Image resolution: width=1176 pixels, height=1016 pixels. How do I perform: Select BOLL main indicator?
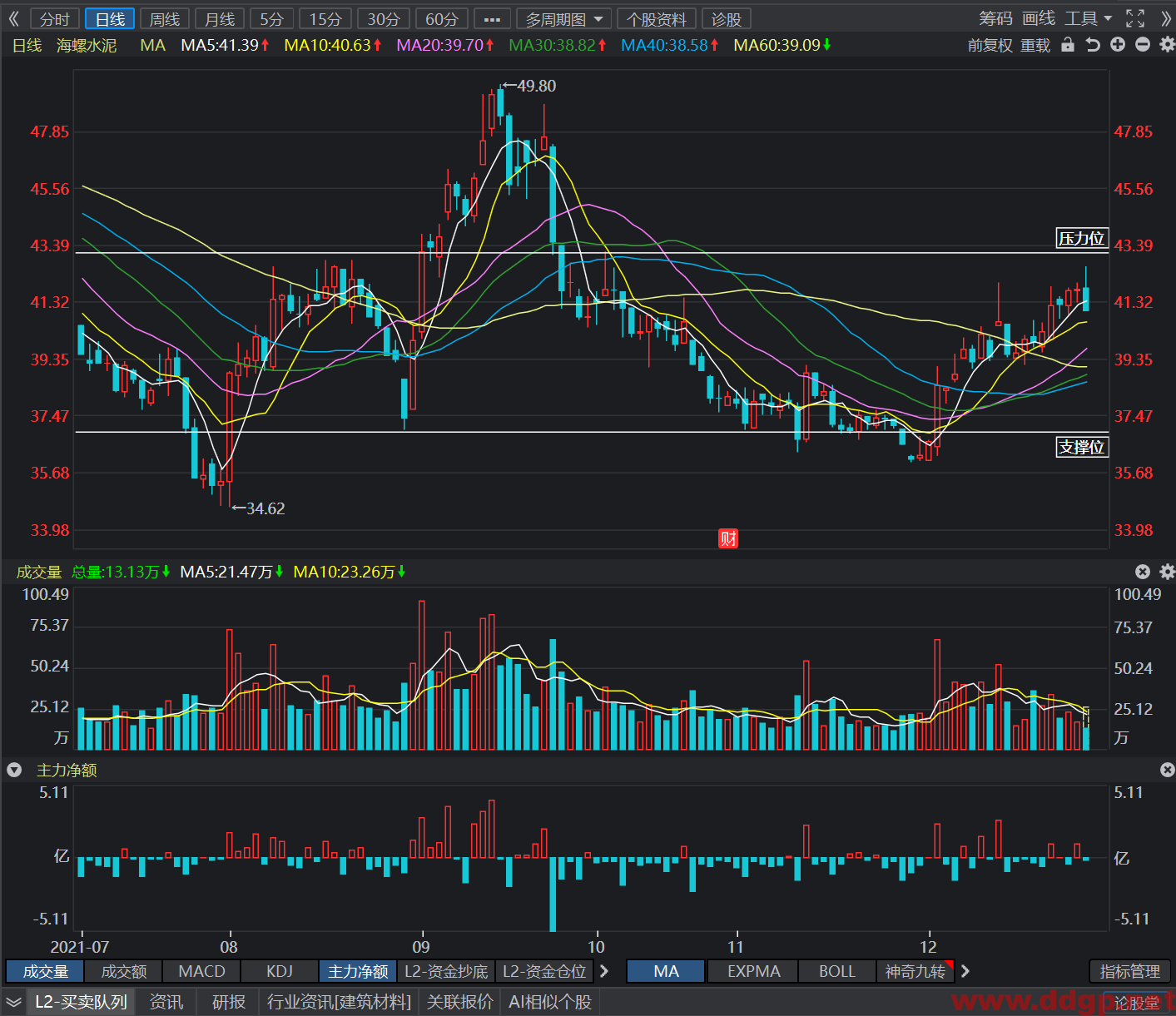coord(836,971)
